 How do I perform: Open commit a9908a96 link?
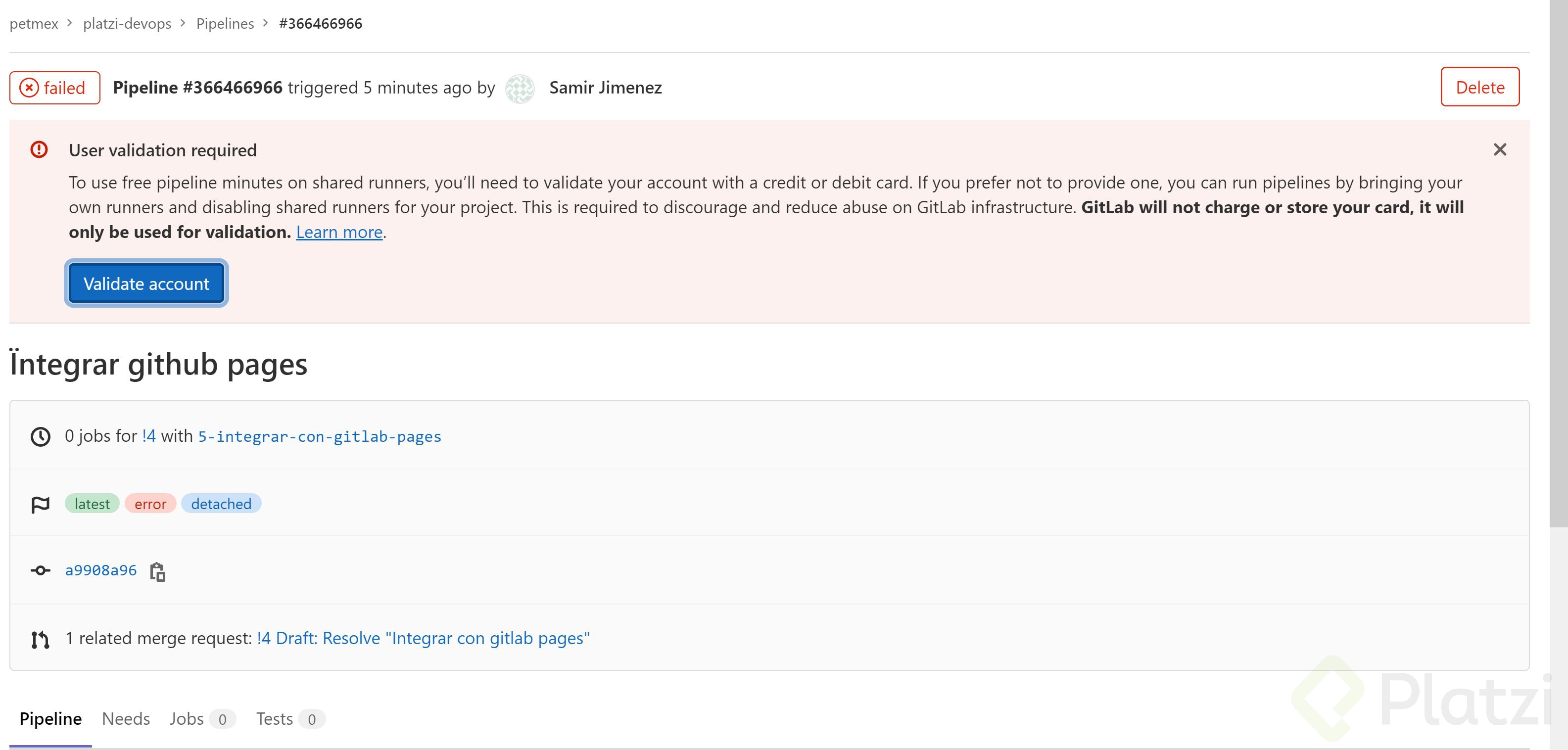click(x=101, y=570)
